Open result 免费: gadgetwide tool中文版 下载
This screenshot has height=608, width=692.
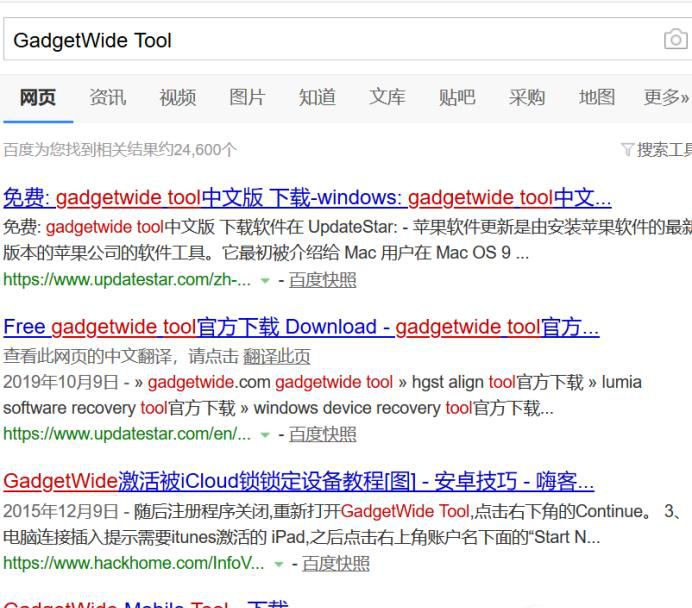[307, 198]
